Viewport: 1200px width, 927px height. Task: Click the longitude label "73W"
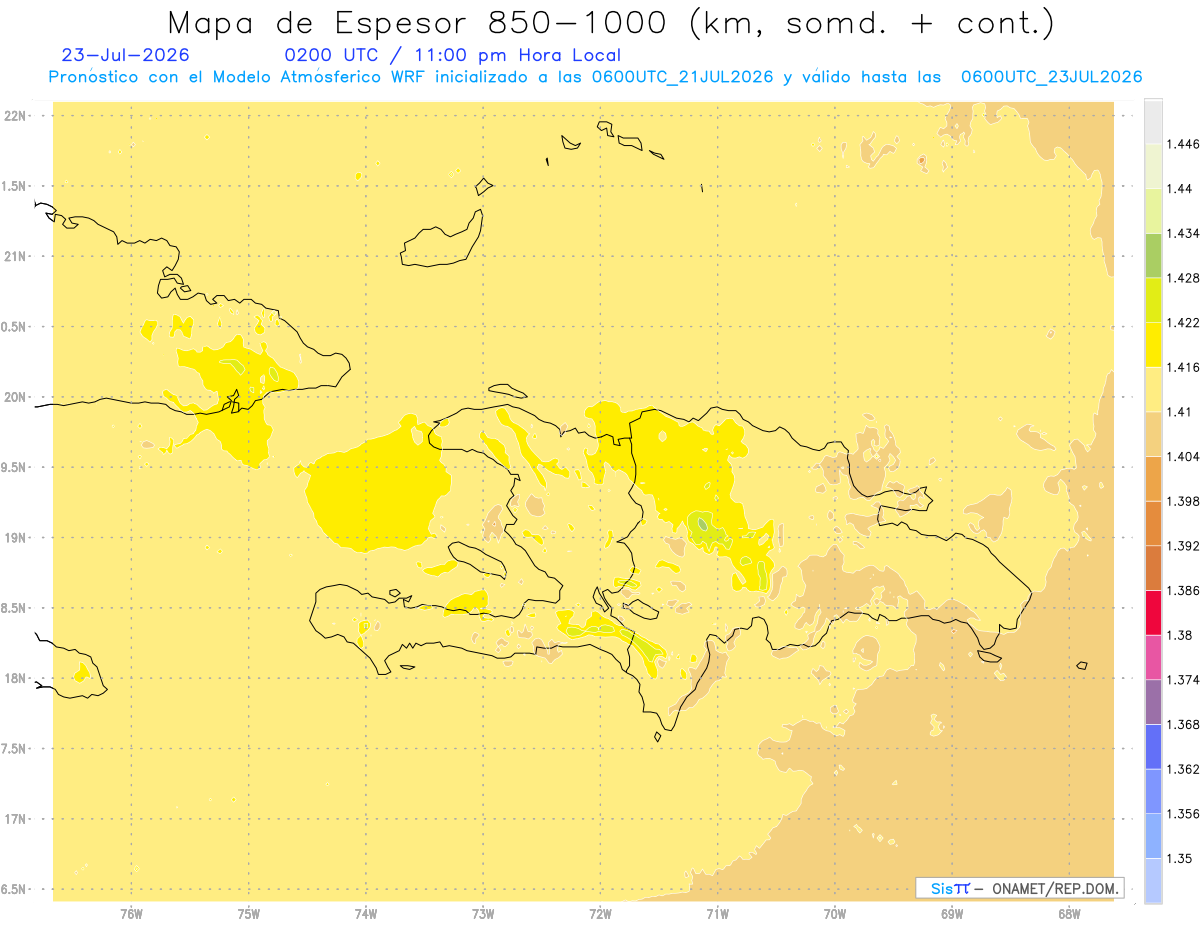click(x=483, y=914)
